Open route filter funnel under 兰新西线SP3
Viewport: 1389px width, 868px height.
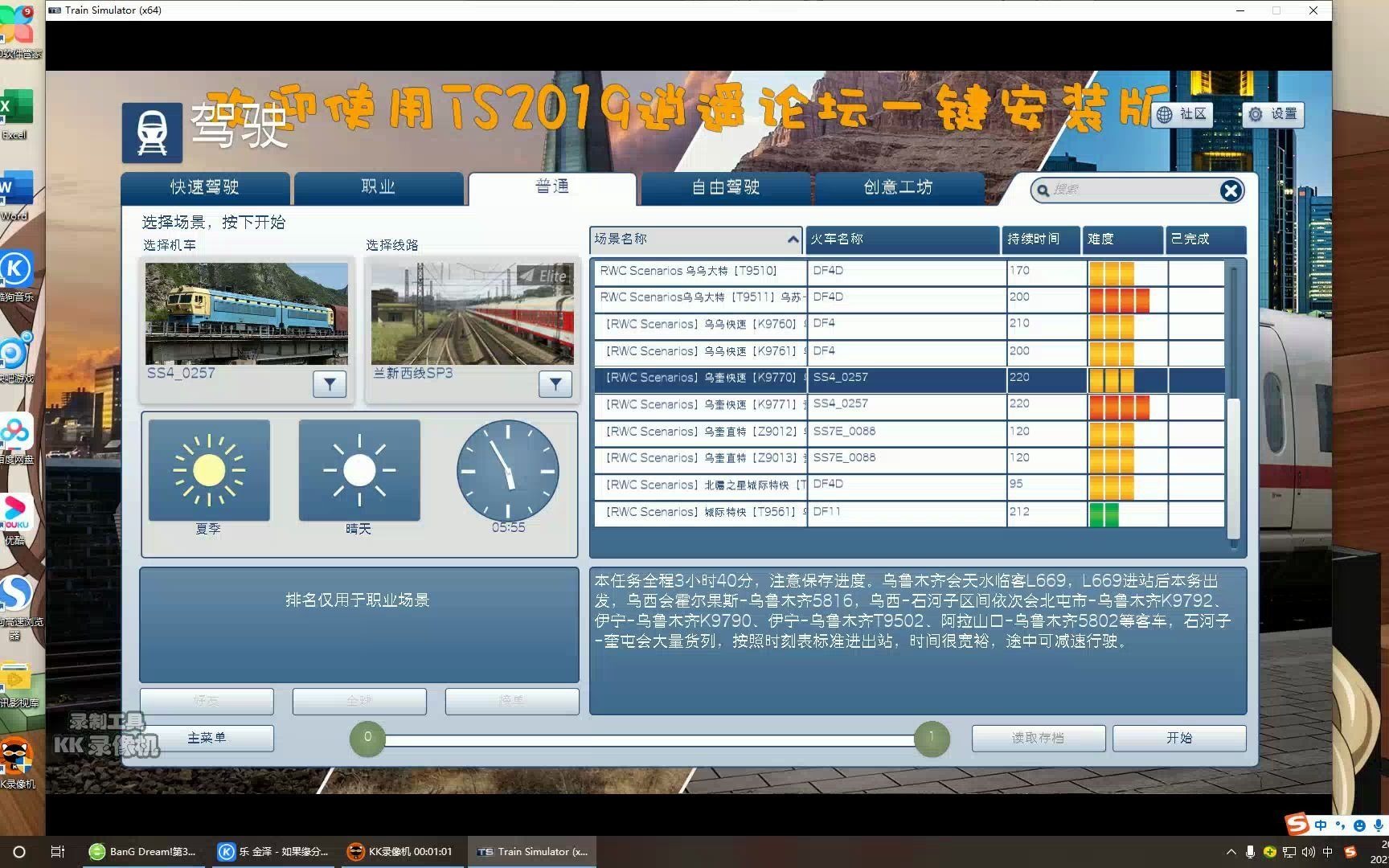[555, 385]
